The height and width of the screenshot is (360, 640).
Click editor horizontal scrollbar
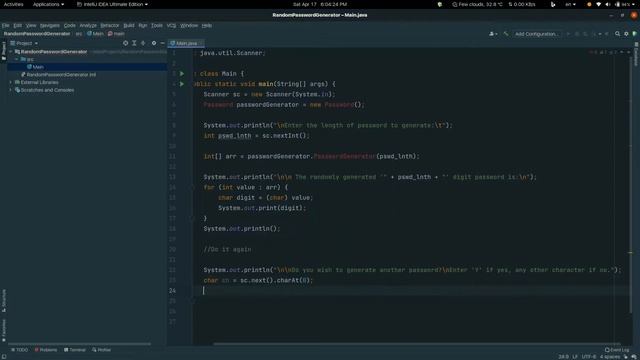[416, 344]
